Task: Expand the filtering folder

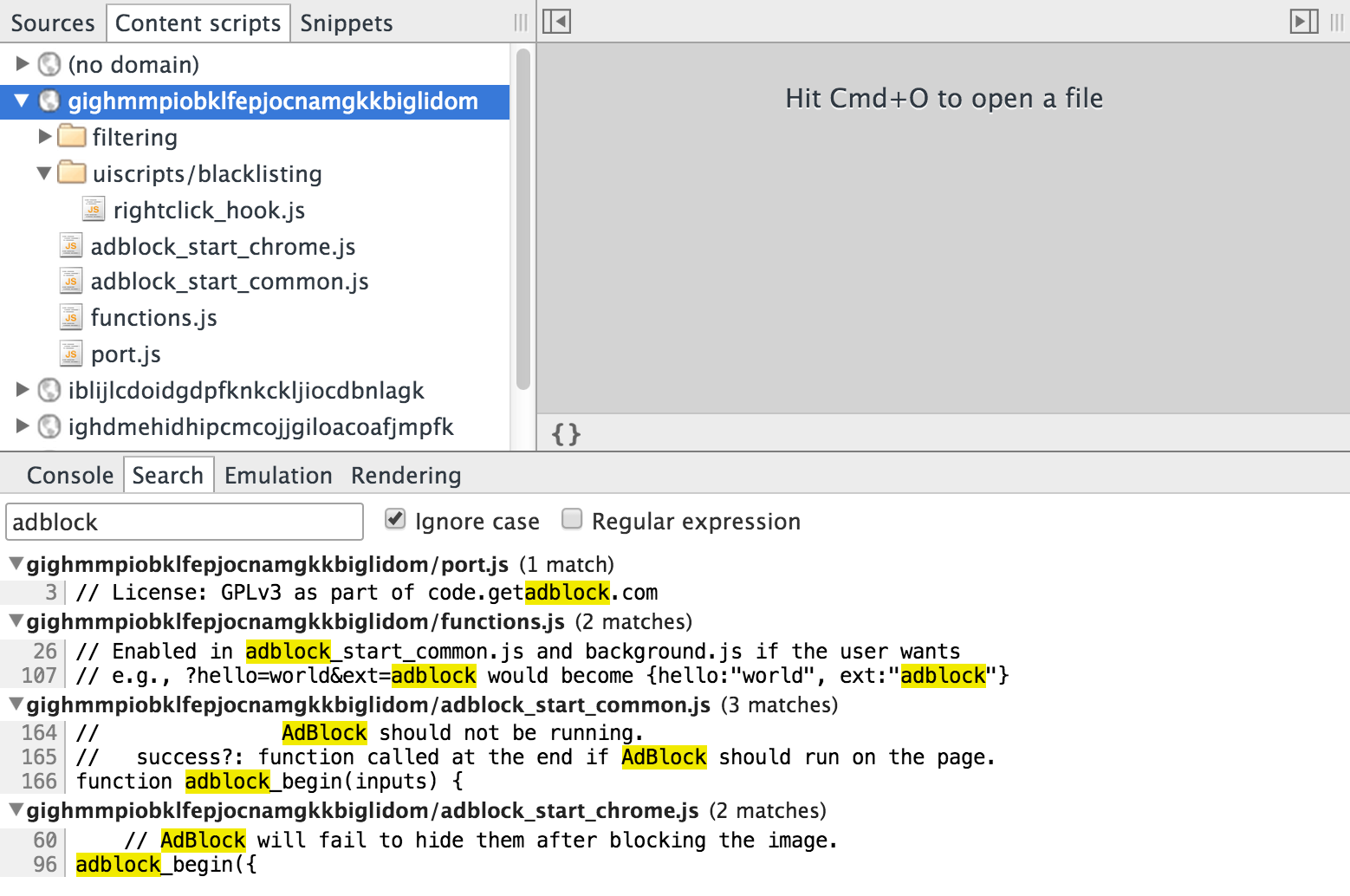Action: (45, 136)
